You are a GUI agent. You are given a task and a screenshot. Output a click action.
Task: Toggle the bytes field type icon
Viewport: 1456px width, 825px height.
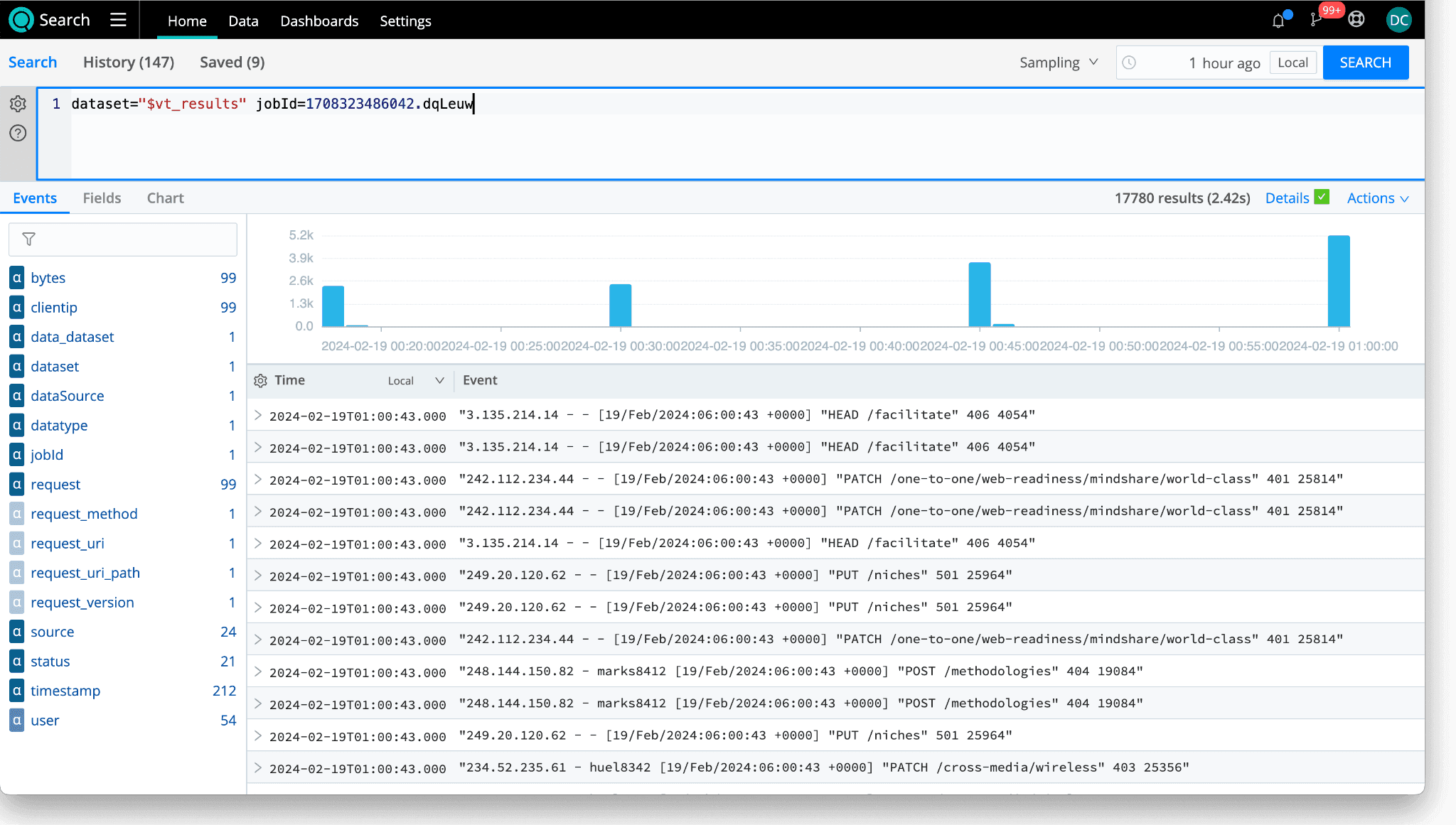pyautogui.click(x=17, y=278)
